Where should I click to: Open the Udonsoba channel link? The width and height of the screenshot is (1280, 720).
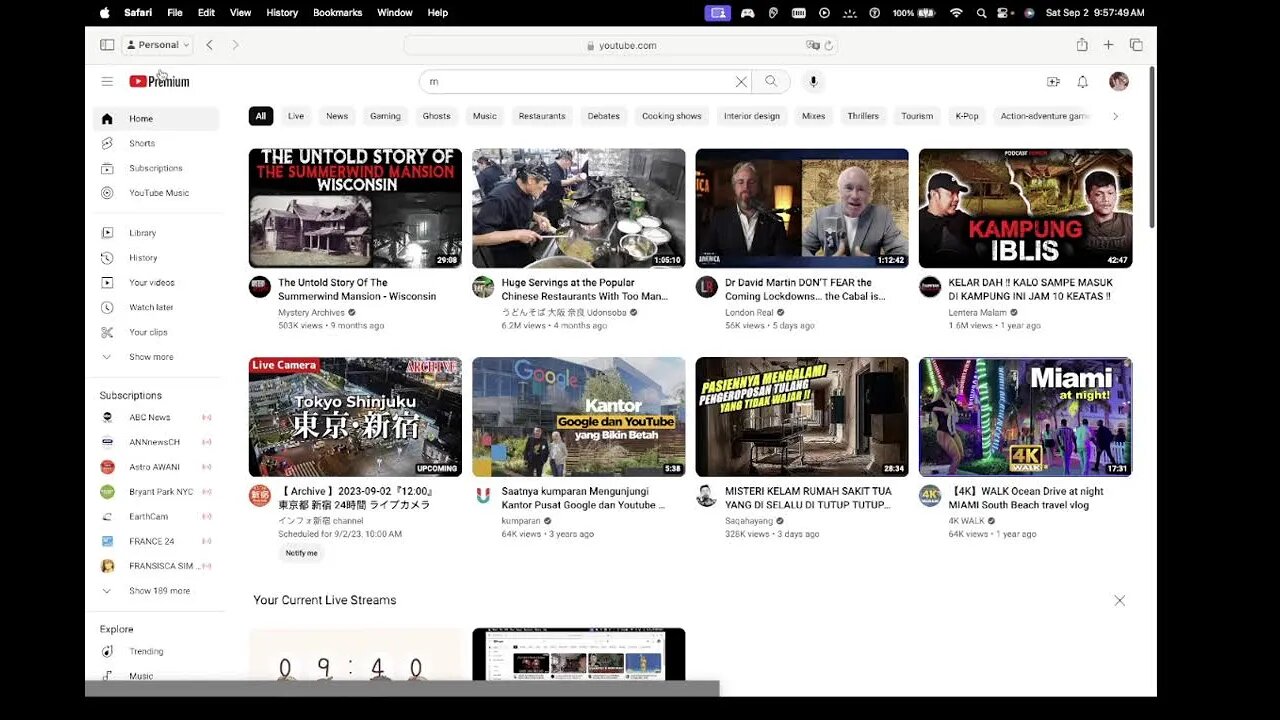tap(564, 312)
